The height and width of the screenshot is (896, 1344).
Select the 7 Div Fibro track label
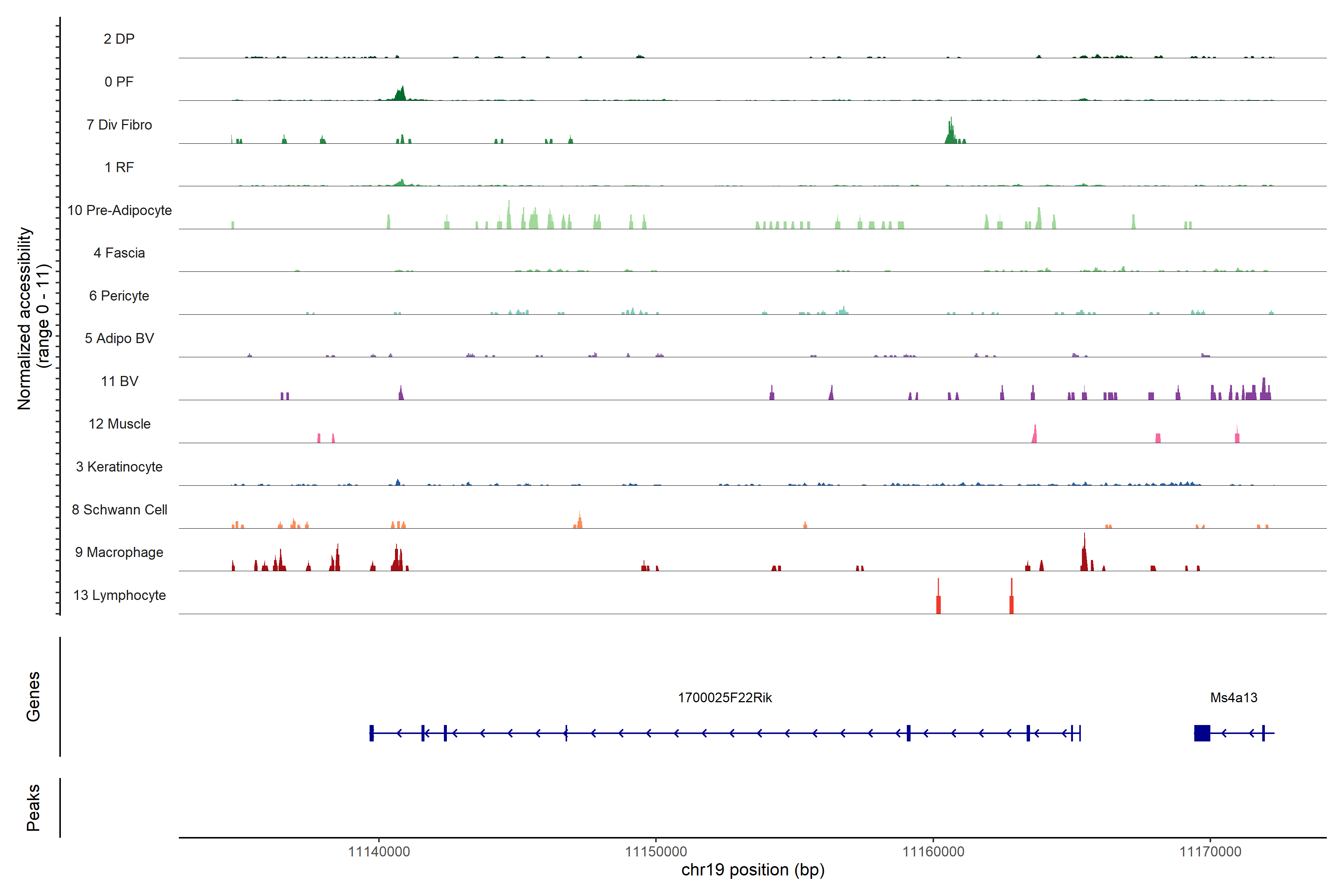[x=119, y=125]
